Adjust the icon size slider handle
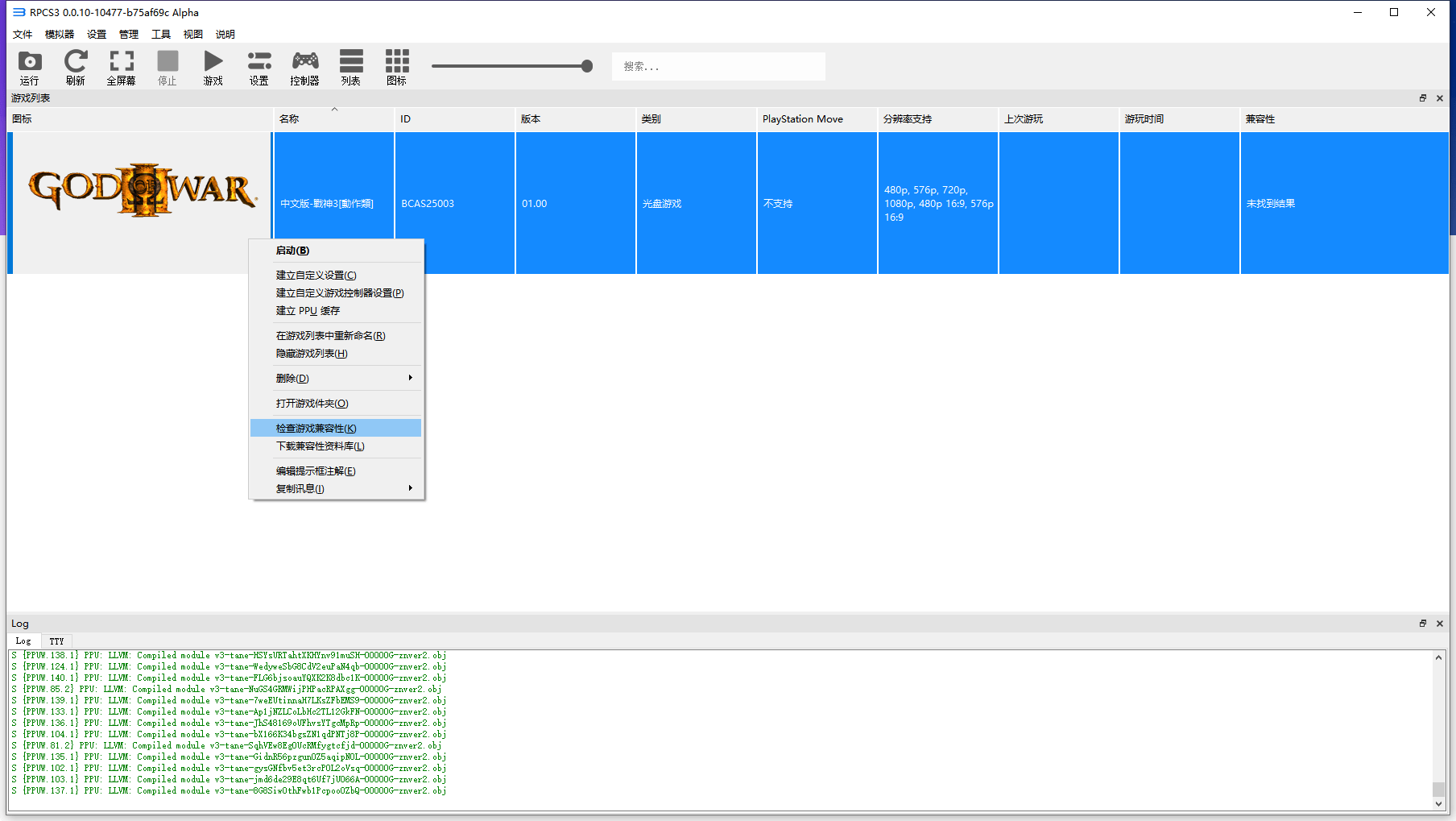 (587, 66)
